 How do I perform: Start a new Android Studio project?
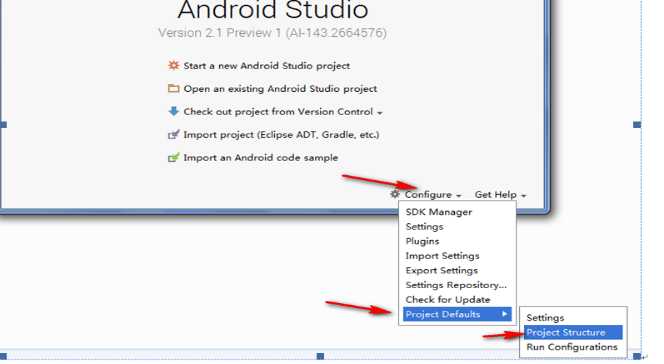266,66
